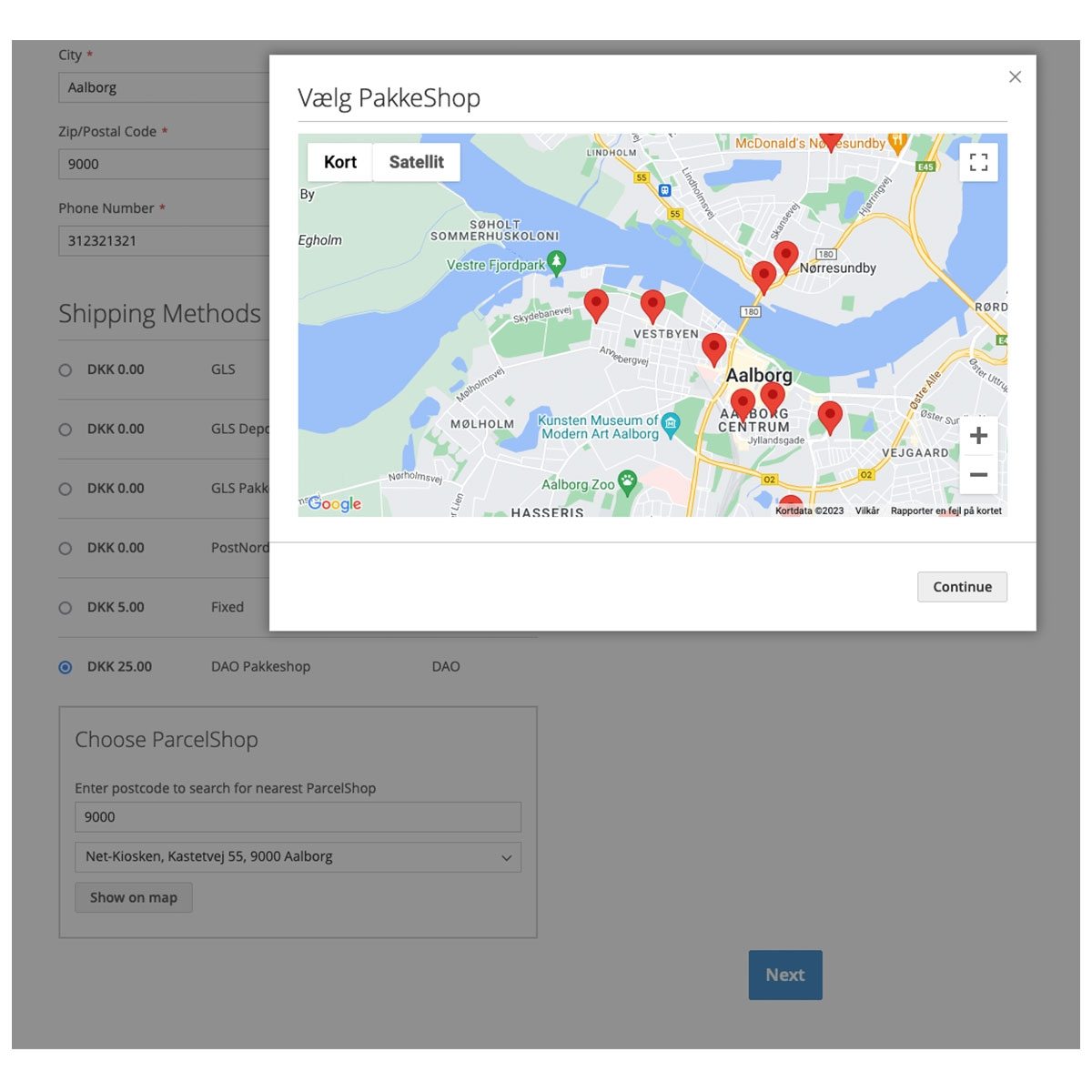
Task: Click the Kunsten Museum marker icon
Action: pos(671,423)
